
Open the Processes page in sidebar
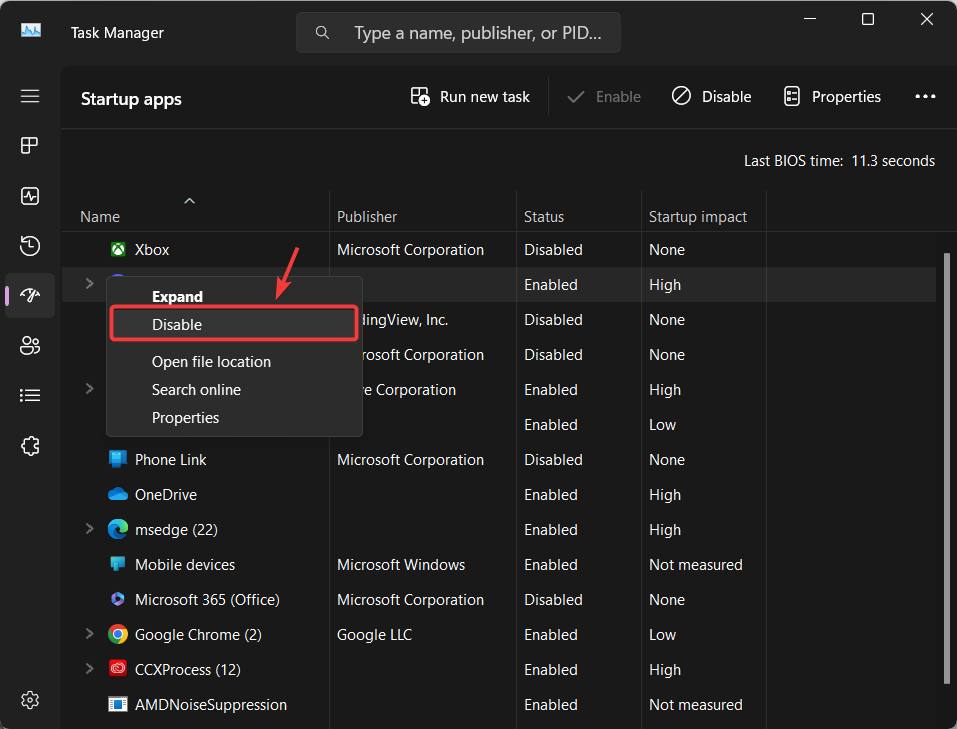coord(30,146)
